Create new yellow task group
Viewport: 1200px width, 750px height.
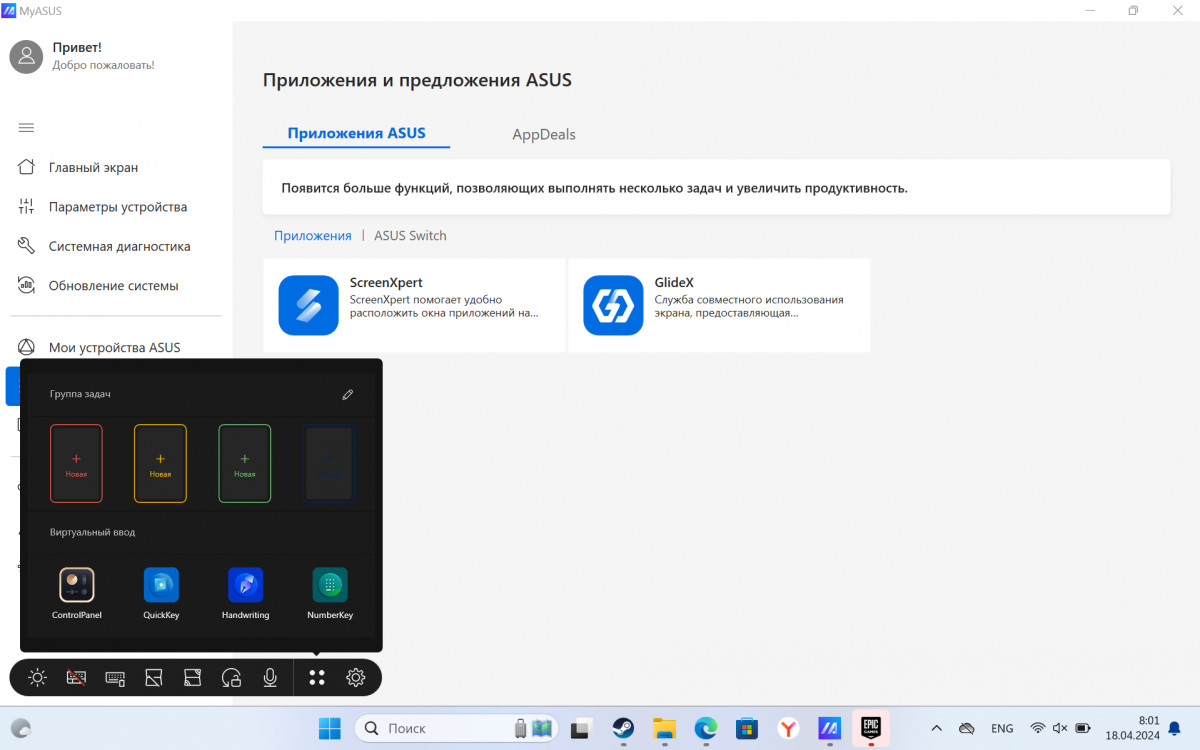tap(160, 463)
